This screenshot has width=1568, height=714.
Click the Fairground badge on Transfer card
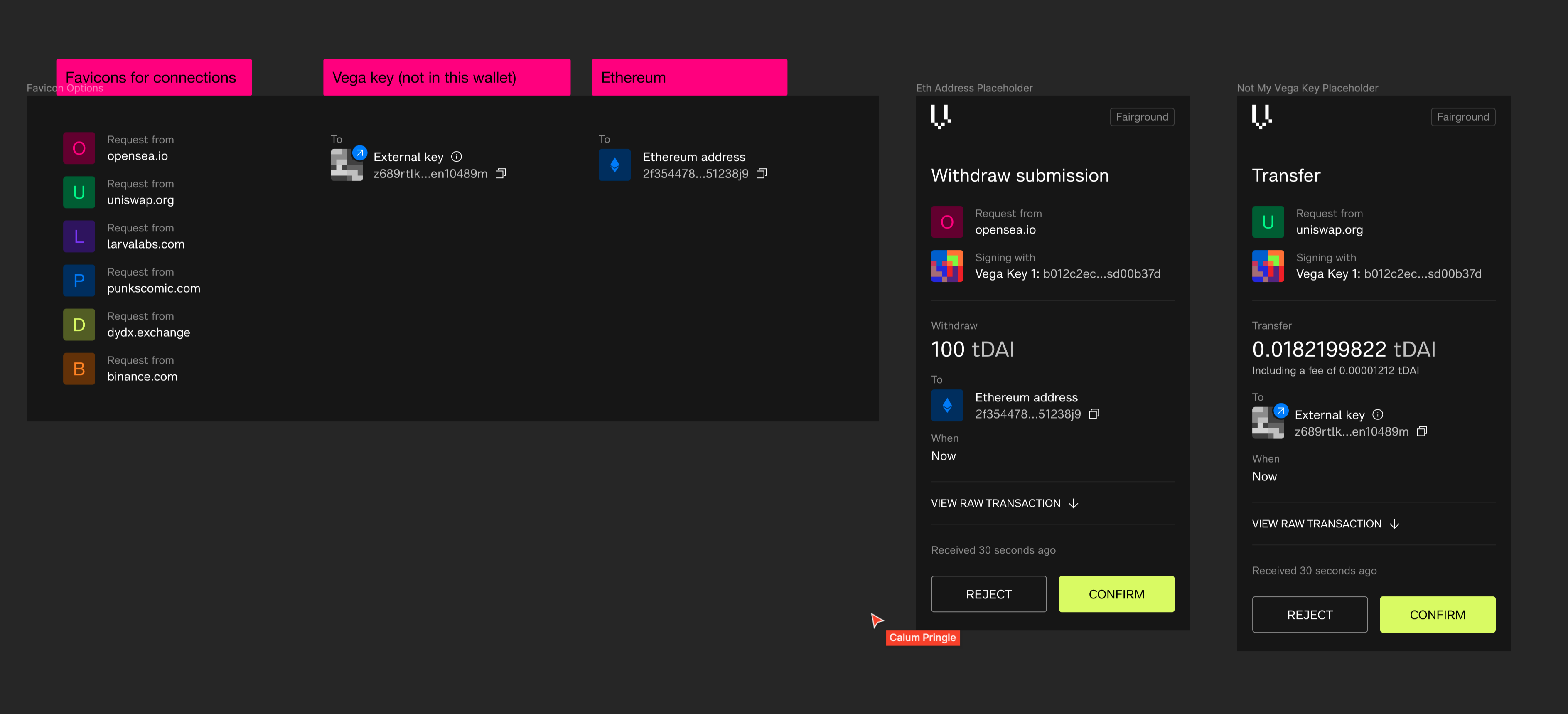[x=1463, y=117]
